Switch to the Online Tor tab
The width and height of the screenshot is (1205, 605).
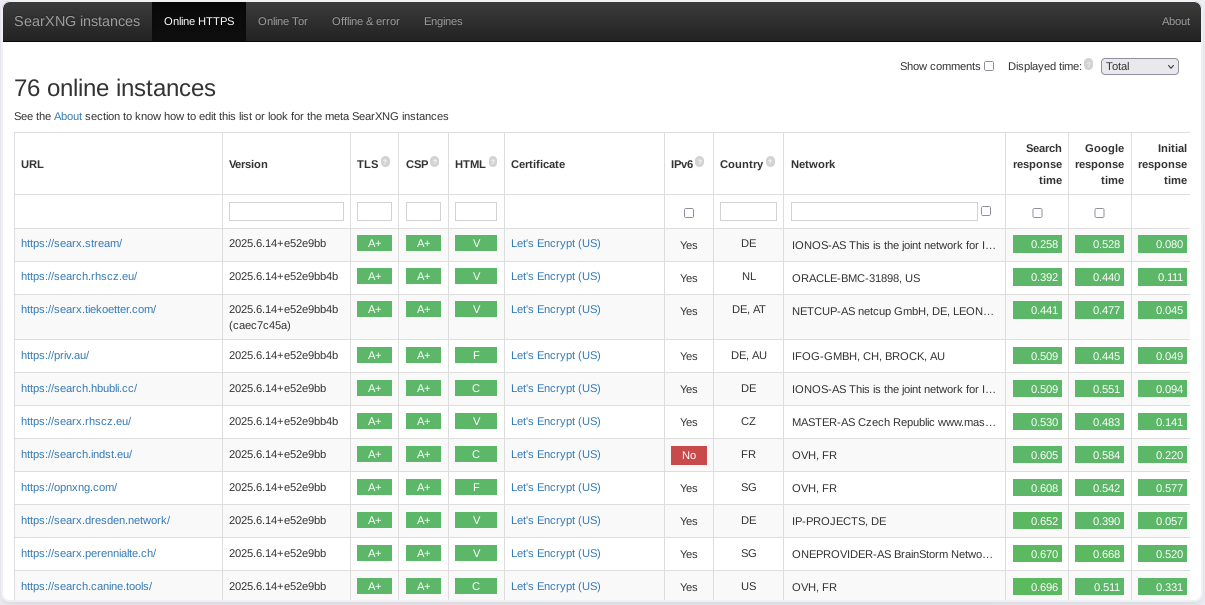283,21
